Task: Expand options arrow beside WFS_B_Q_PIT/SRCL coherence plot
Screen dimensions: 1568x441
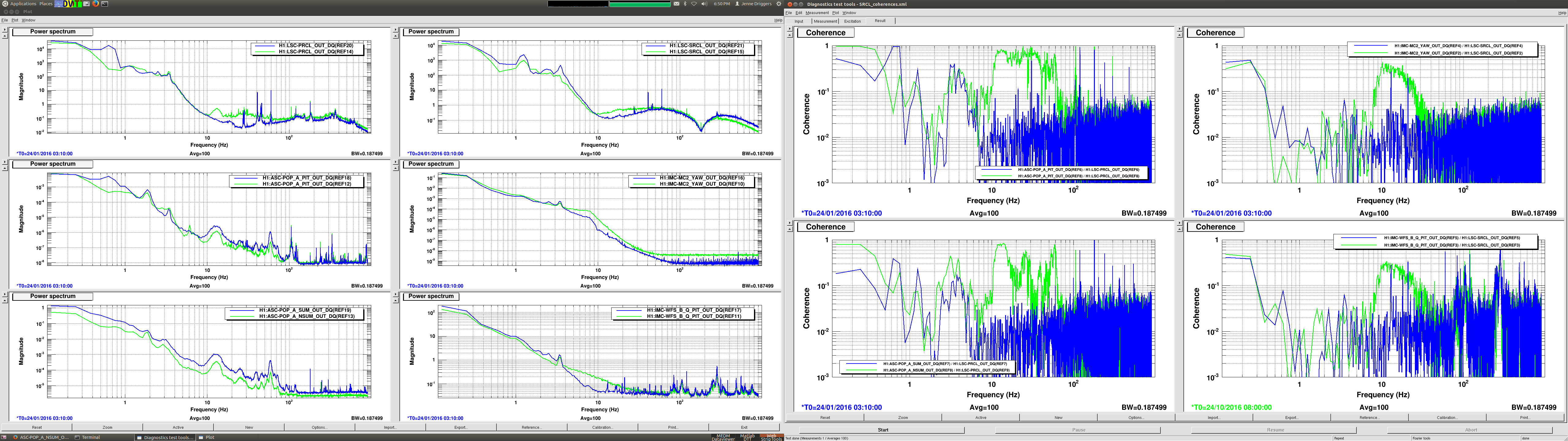Action: point(1180,224)
